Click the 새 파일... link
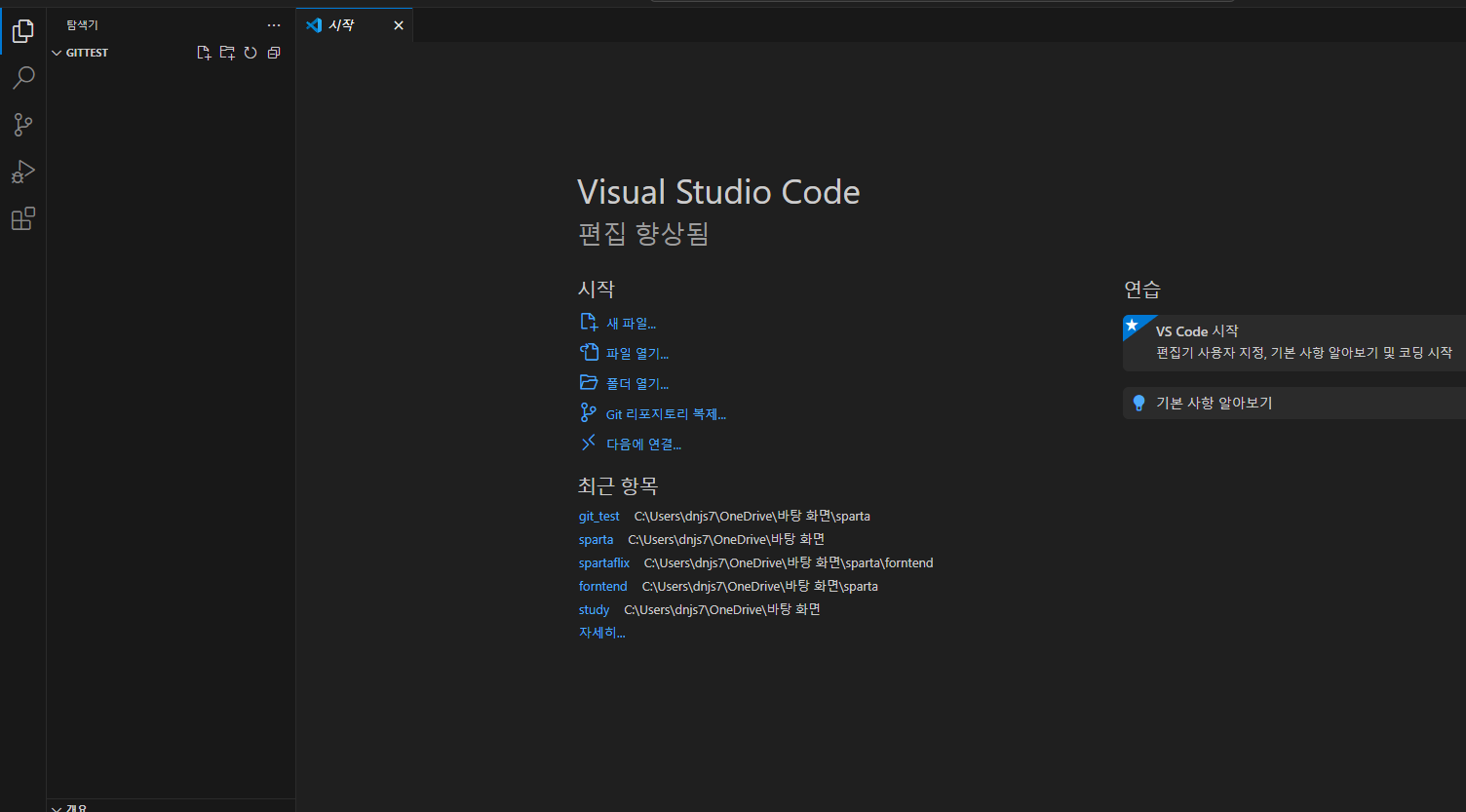1466x812 pixels. (631, 324)
